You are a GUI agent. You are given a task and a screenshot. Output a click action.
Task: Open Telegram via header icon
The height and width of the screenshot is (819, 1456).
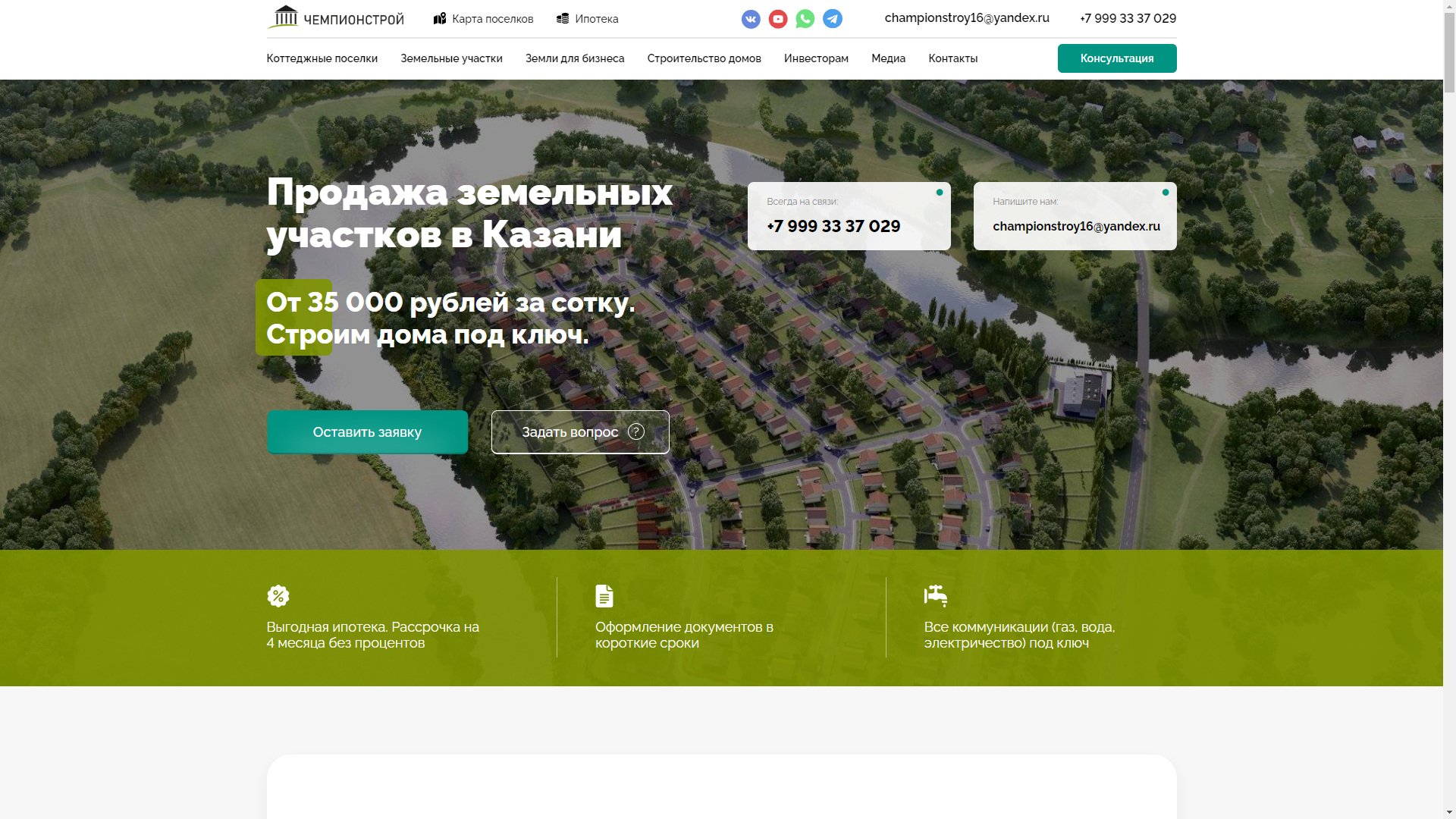(x=832, y=19)
